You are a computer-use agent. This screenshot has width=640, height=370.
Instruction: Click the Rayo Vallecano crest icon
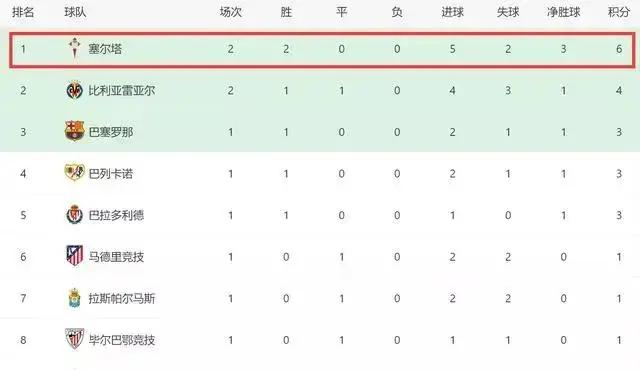point(75,173)
